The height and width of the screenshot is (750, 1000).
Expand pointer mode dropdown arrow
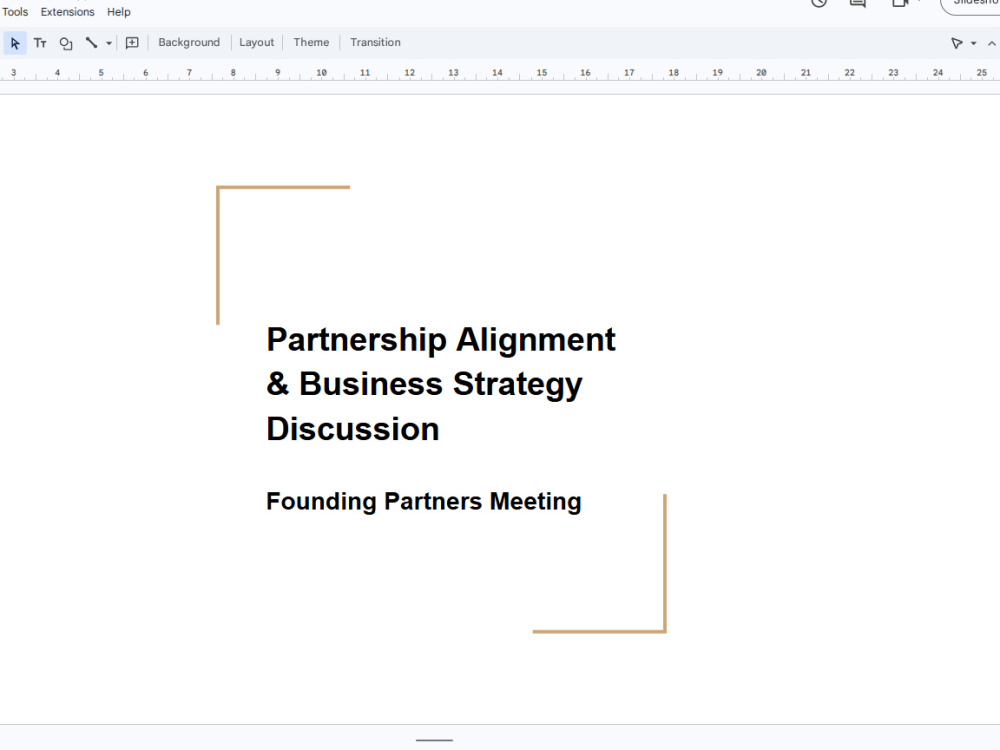point(973,43)
